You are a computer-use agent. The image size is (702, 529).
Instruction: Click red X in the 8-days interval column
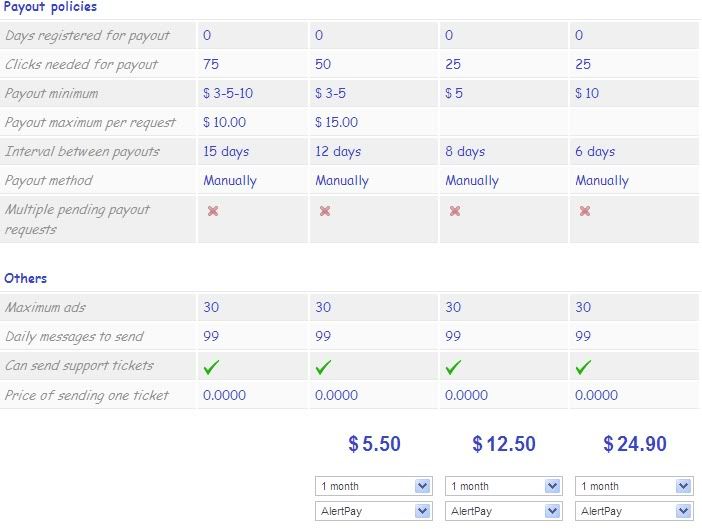click(x=455, y=211)
